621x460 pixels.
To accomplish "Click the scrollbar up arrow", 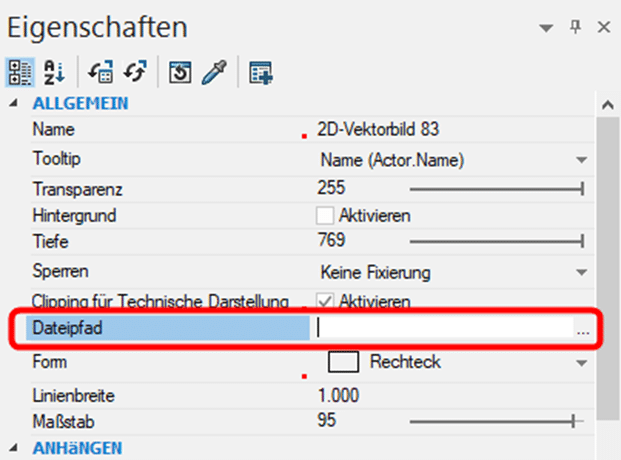I will point(608,105).
